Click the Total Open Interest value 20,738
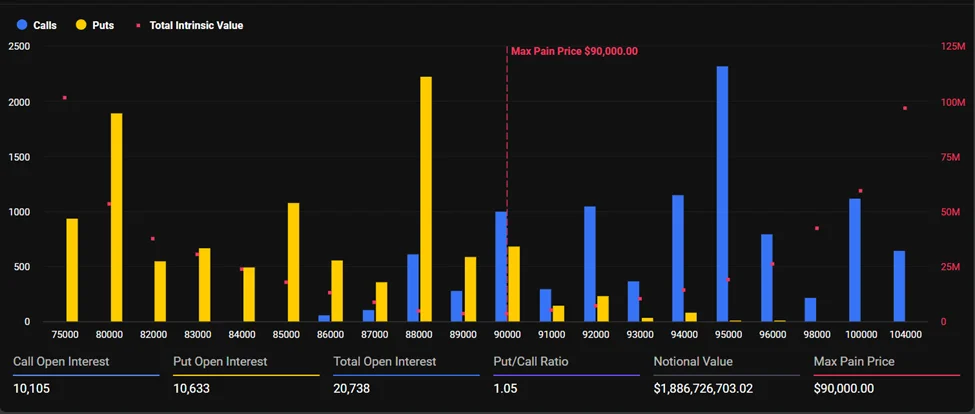Image resolution: width=975 pixels, height=414 pixels. (354, 389)
